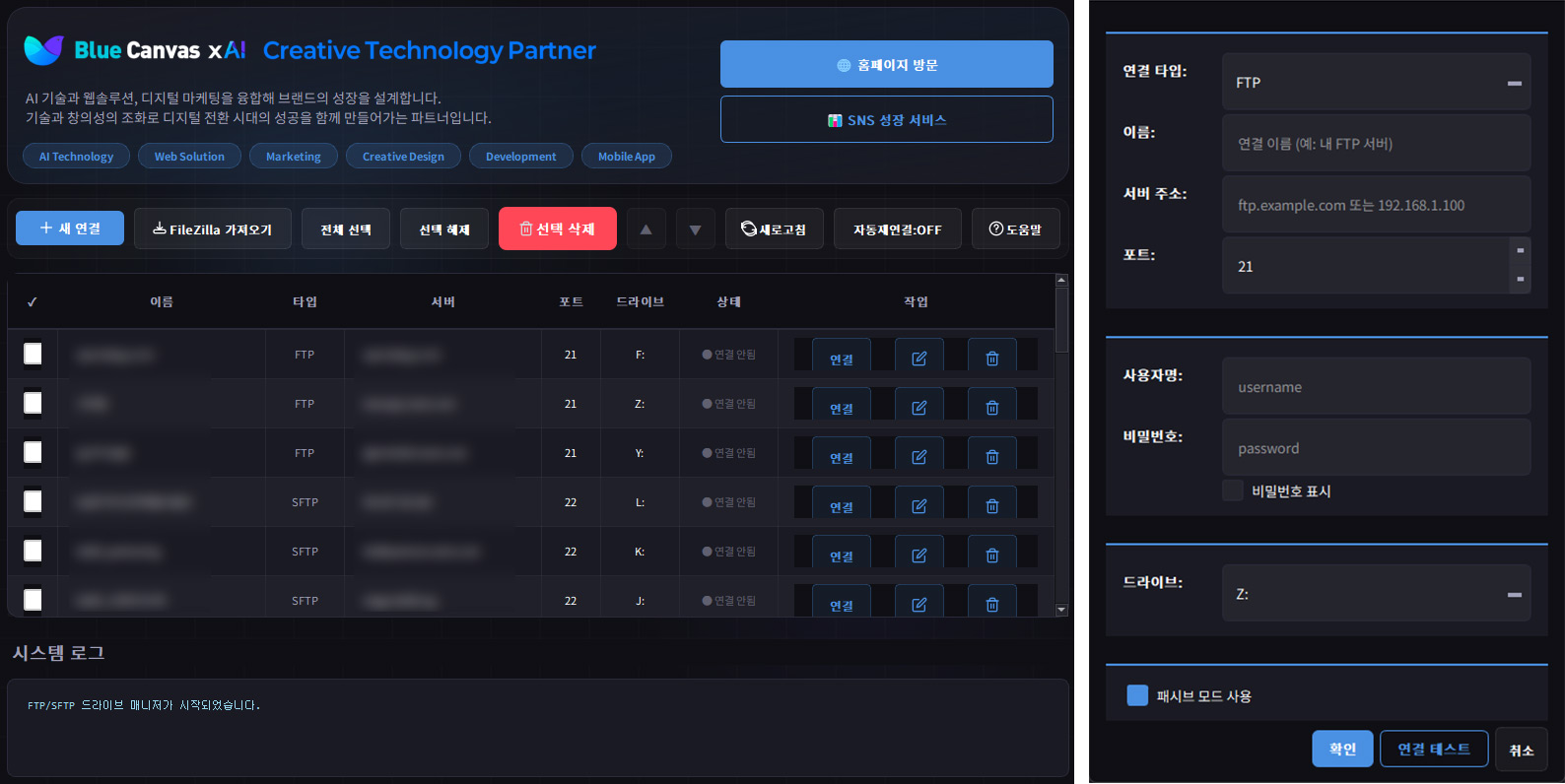1565x784 pixels.
Task: Select the Creative Design tag
Action: click(x=403, y=157)
